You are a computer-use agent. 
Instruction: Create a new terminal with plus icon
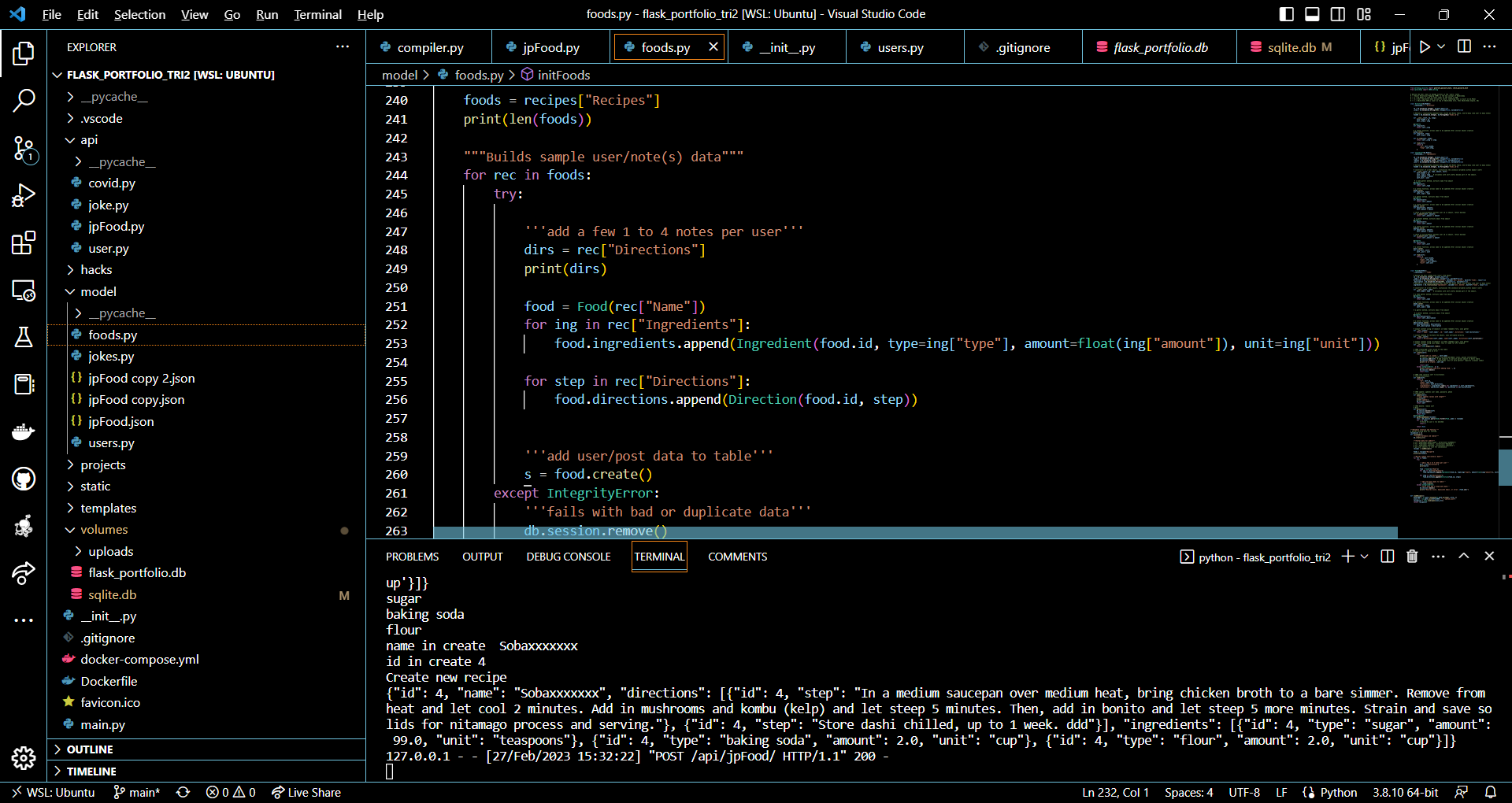click(1348, 557)
